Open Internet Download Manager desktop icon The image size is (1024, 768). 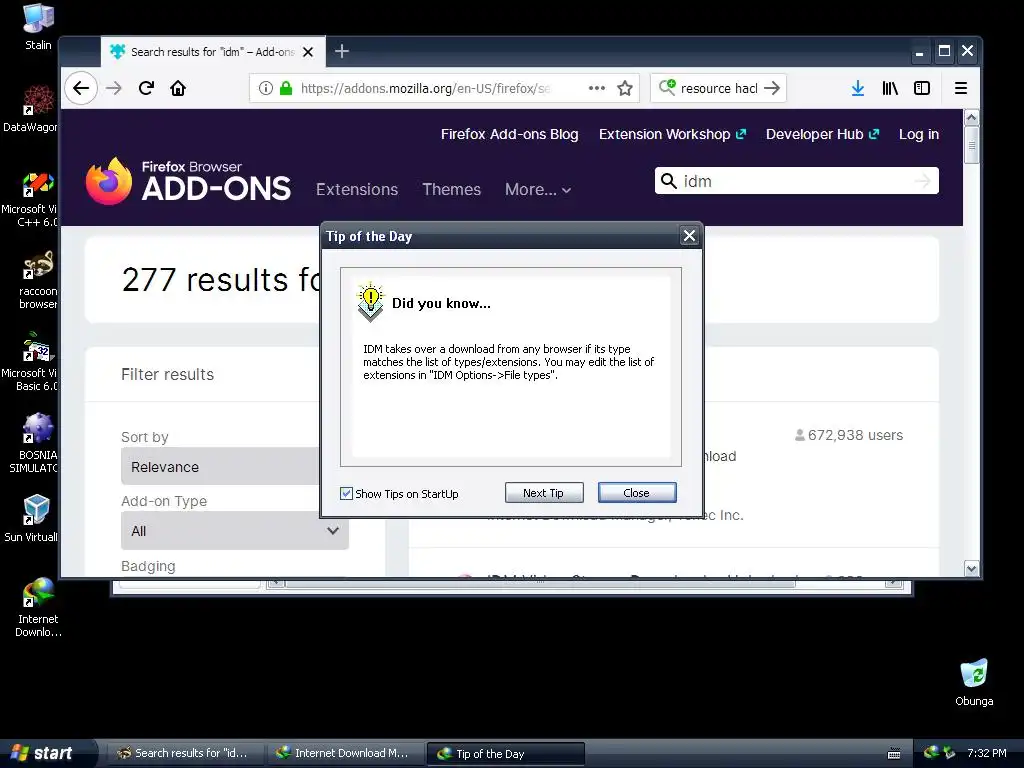pos(38,607)
